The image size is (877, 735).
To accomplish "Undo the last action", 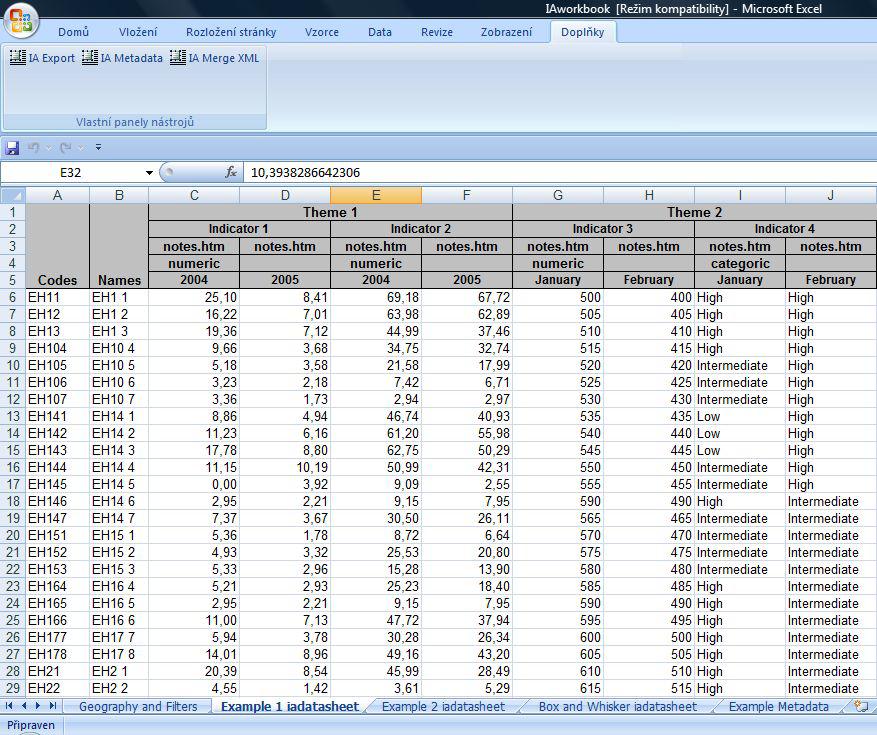I will click(34, 148).
